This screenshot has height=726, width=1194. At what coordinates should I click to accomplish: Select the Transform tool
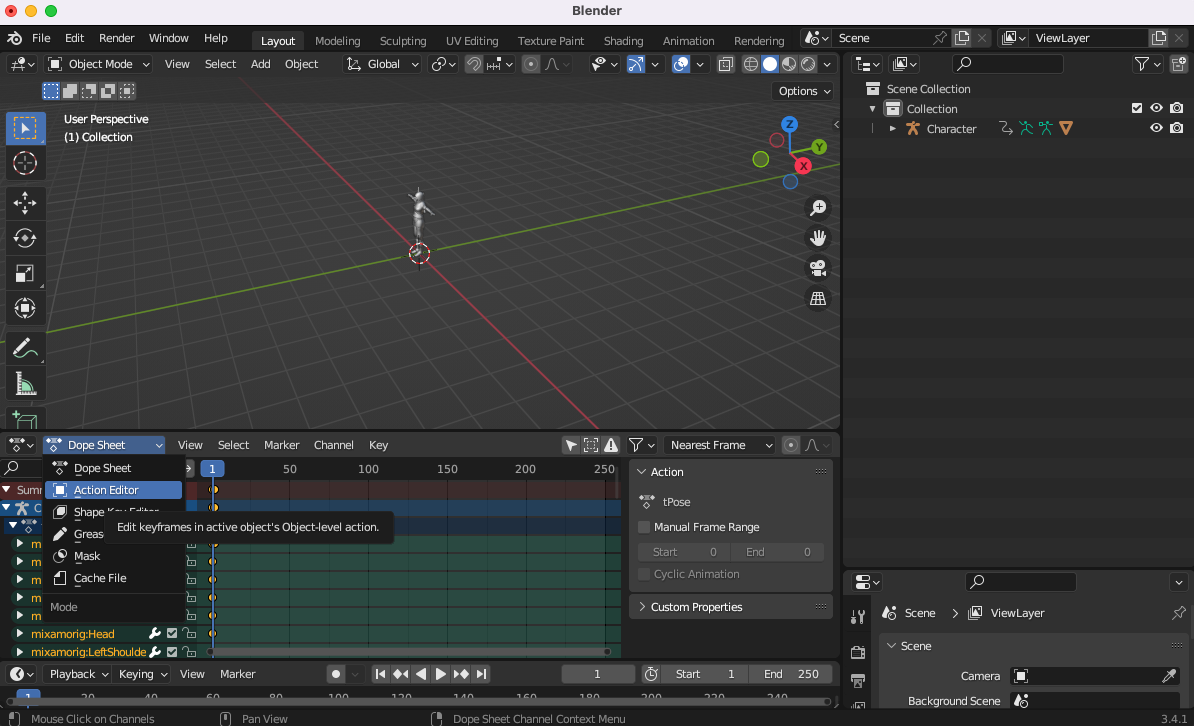click(25, 309)
